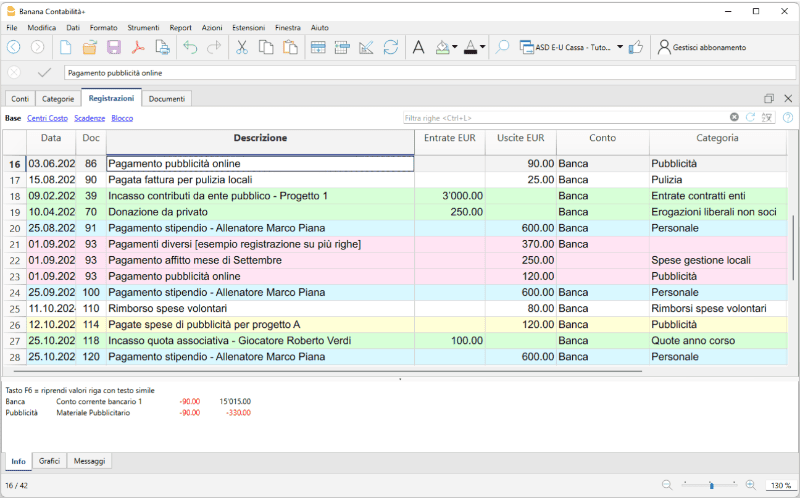Clear the row filter with X icon

click(735, 118)
